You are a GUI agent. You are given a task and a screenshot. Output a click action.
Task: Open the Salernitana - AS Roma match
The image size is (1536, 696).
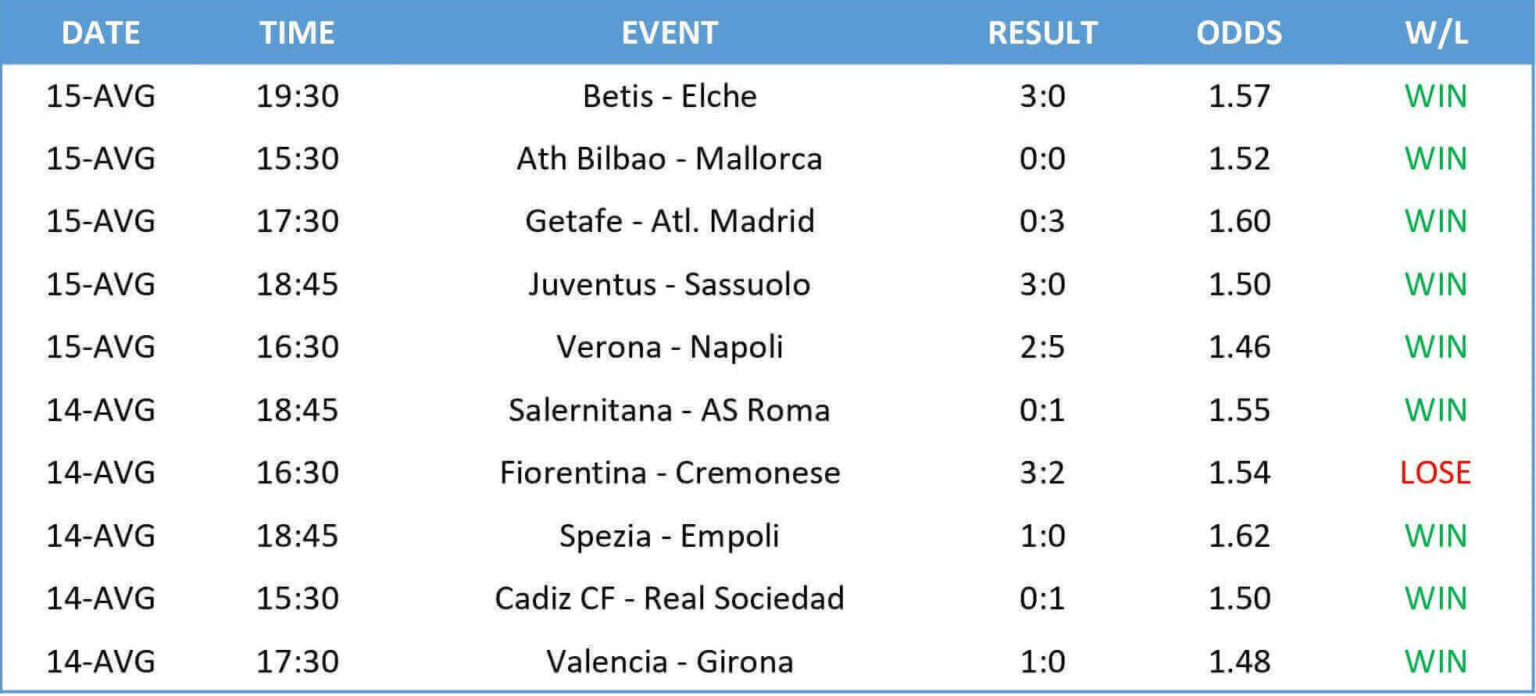tap(669, 410)
